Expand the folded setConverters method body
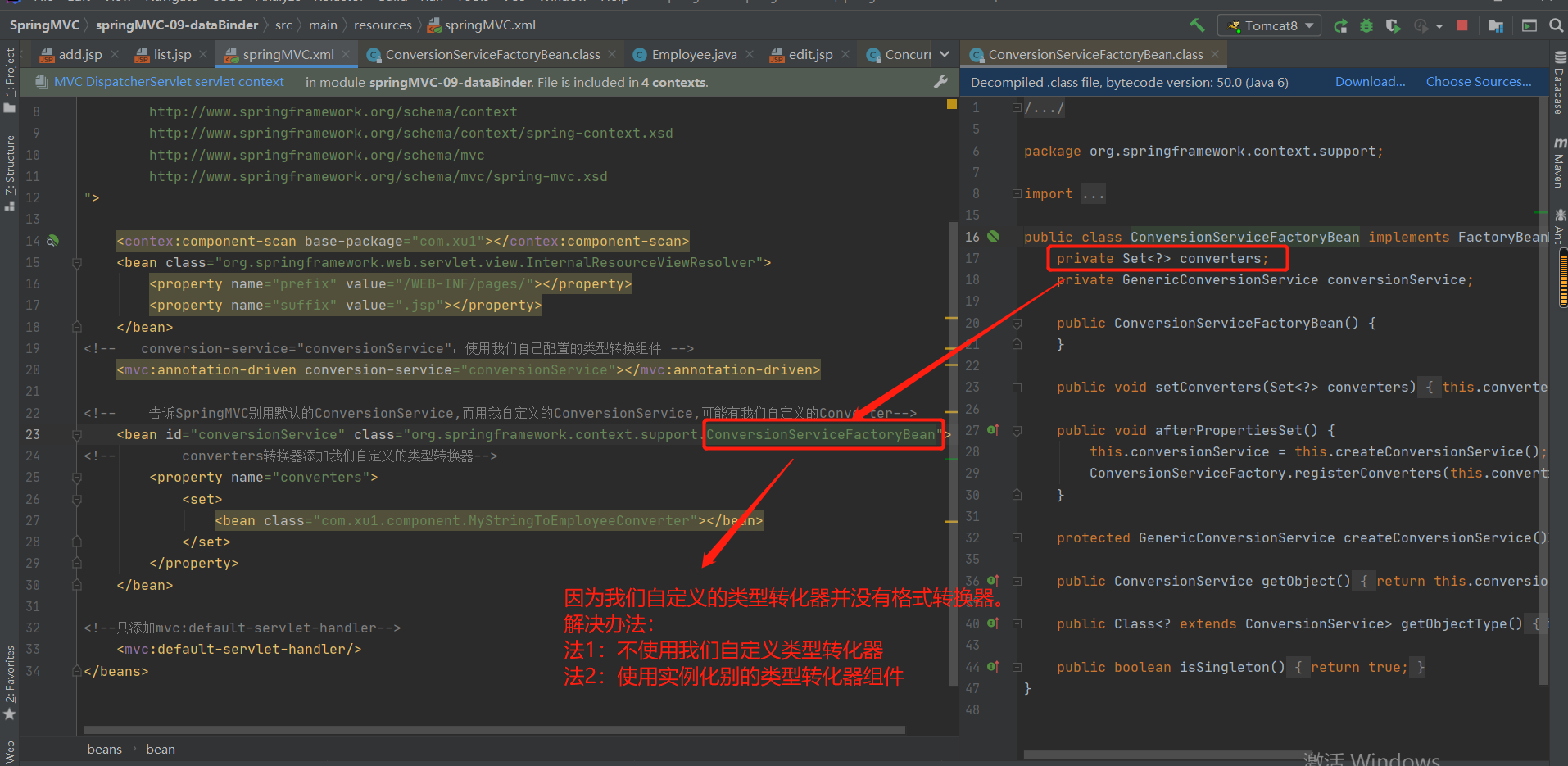Screen dimensions: 1568x766 point(1017,388)
